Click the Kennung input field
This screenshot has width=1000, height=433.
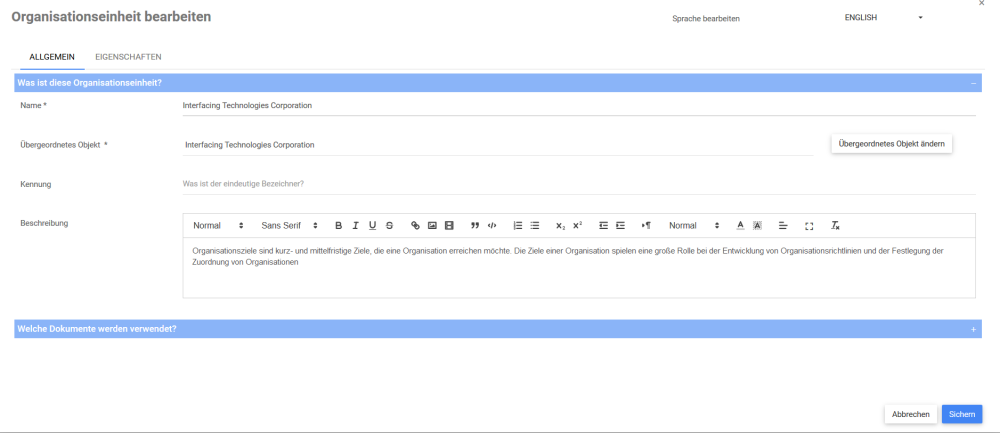[x=579, y=184]
